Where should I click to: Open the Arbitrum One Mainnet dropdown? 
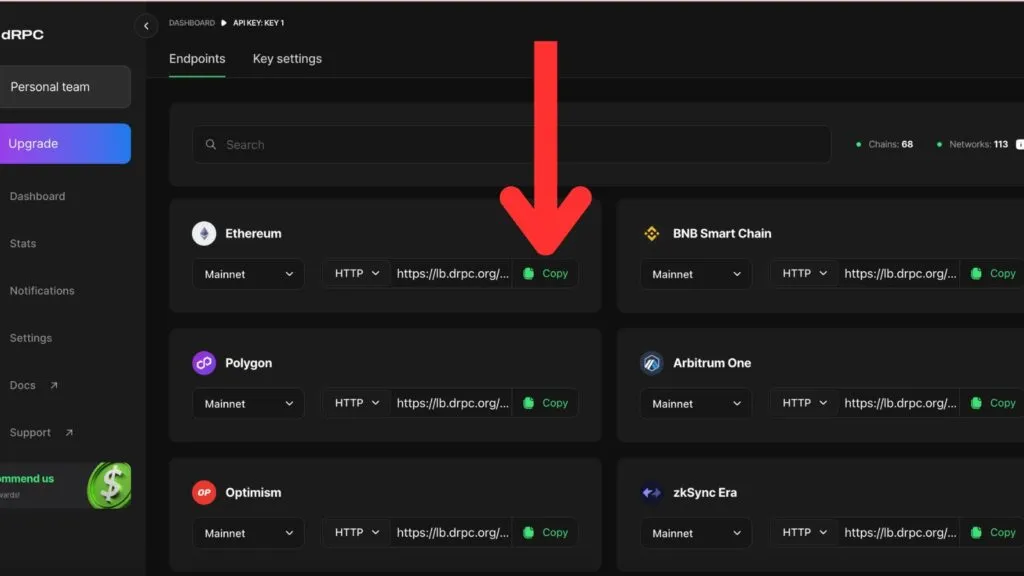pyautogui.click(x=696, y=404)
